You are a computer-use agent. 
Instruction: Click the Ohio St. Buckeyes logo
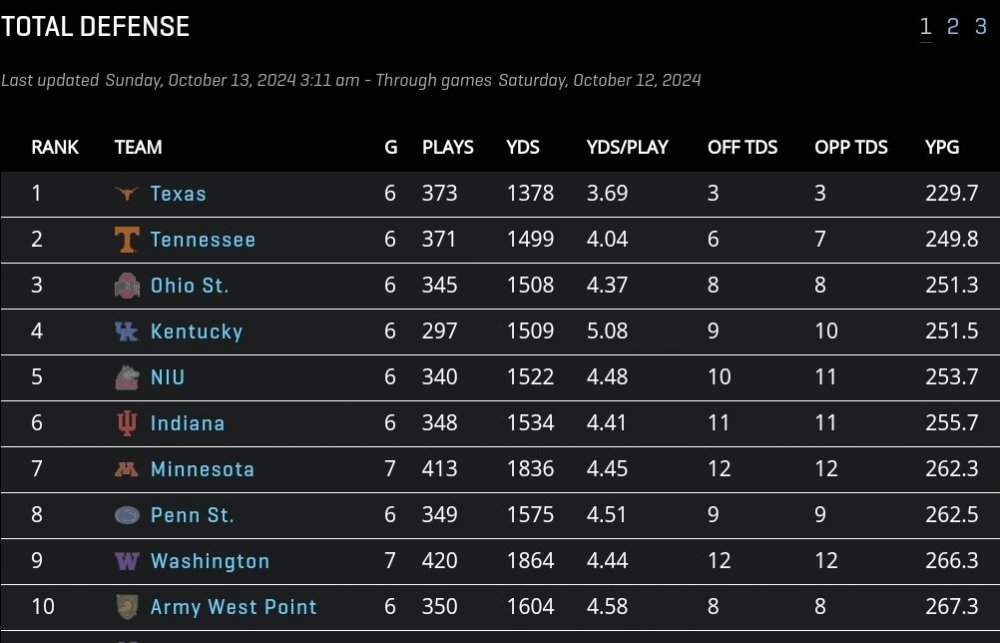click(x=127, y=286)
